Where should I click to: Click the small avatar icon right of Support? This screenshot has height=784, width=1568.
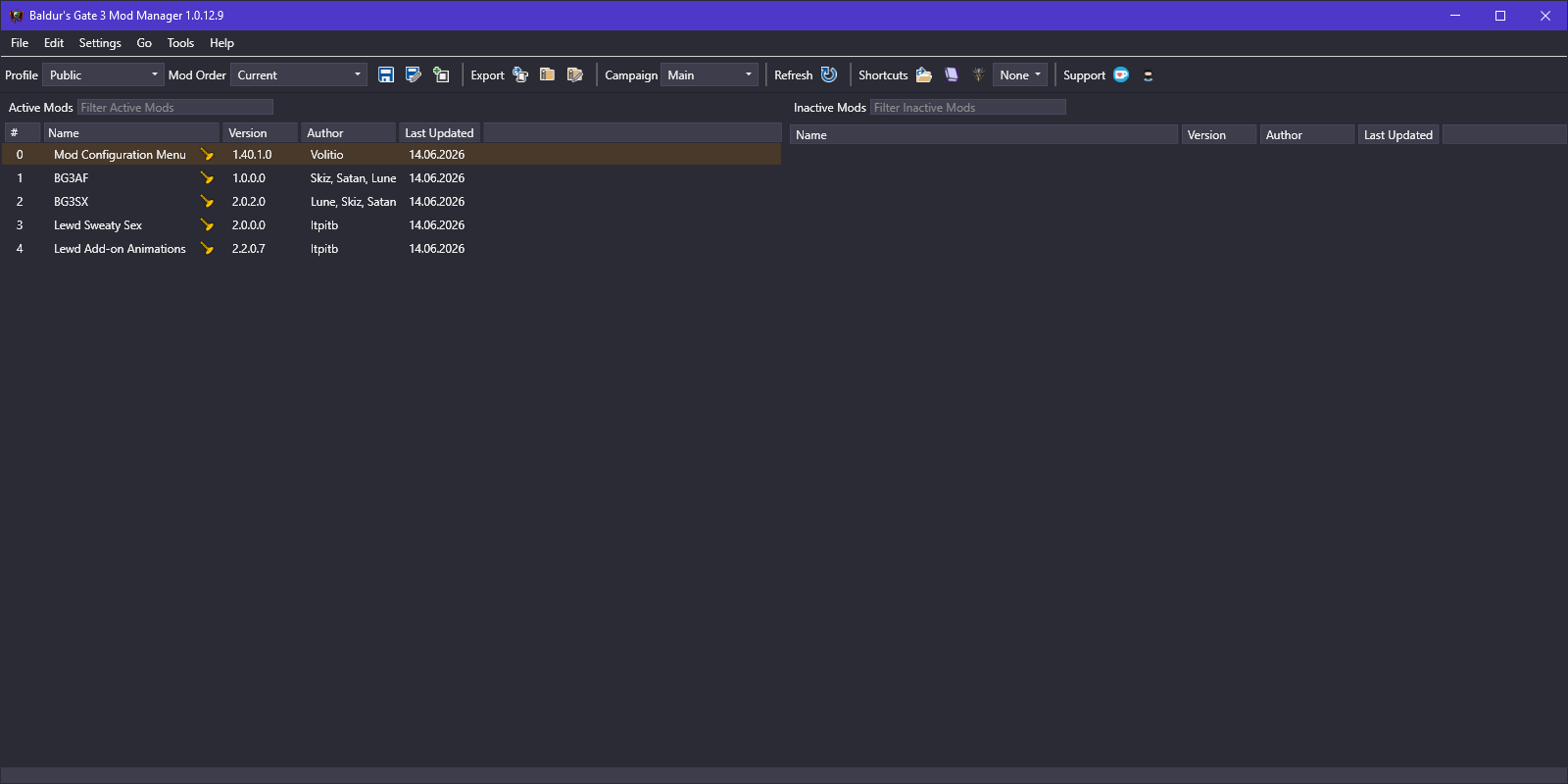[x=1149, y=75]
